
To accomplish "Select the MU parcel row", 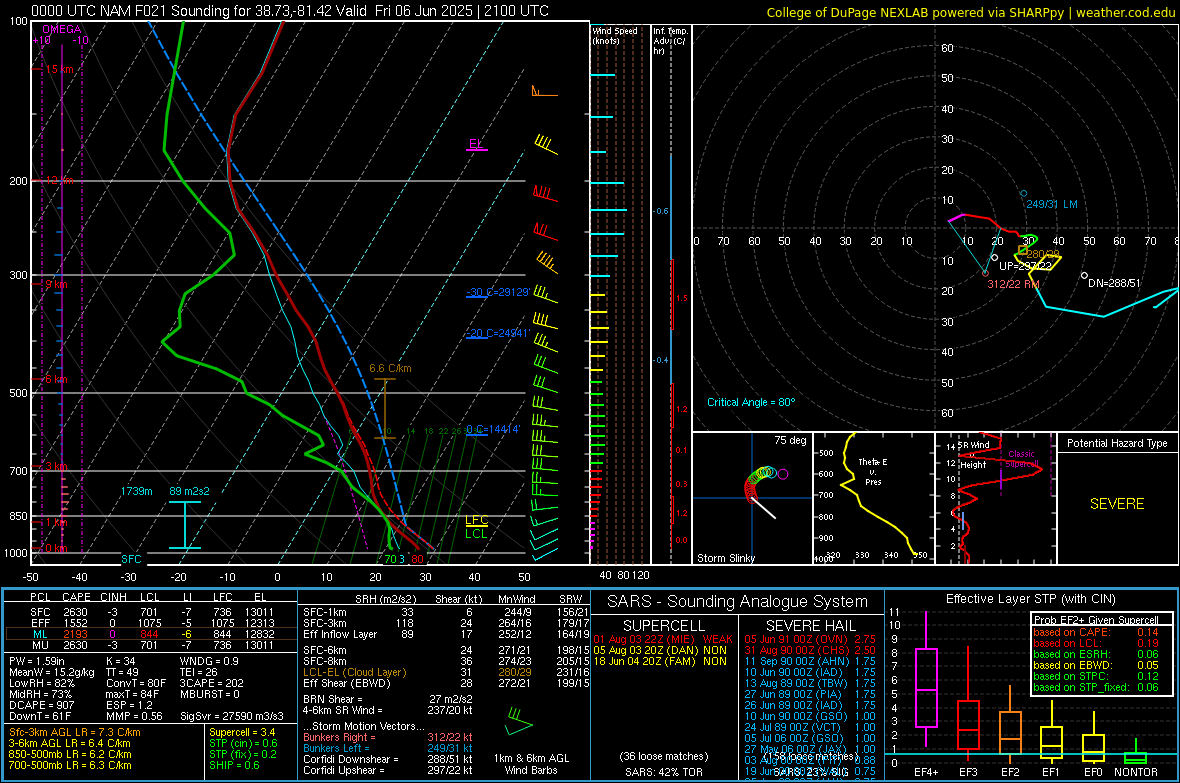I will pyautogui.click(x=151, y=644).
